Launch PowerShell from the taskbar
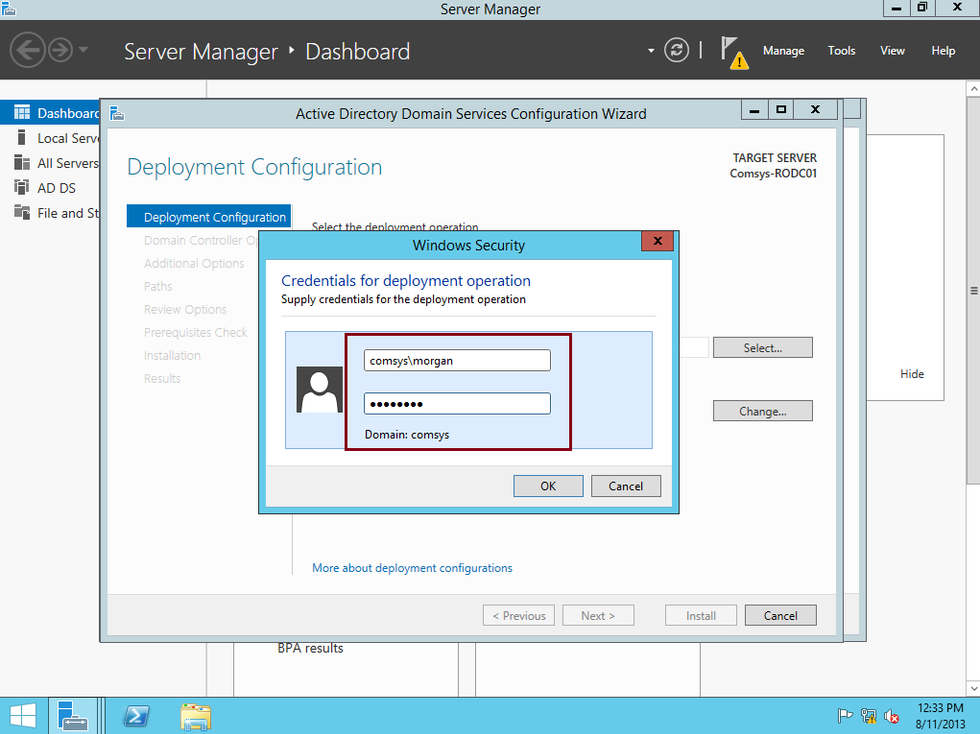This screenshot has height=734, width=980. click(136, 716)
